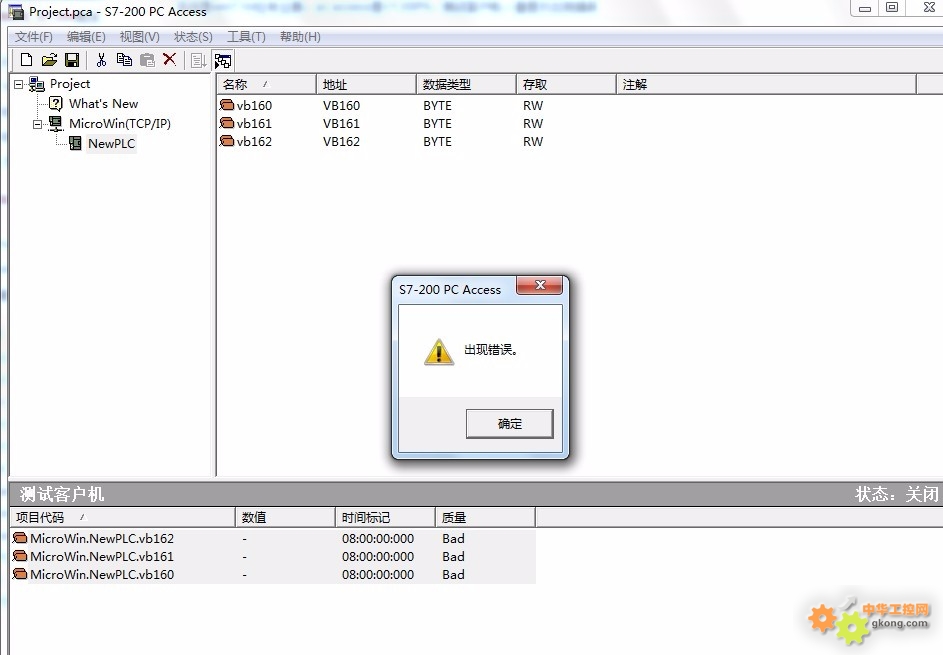The image size is (943, 655).
Task: Open the 帮助(H) menu
Action: [300, 37]
